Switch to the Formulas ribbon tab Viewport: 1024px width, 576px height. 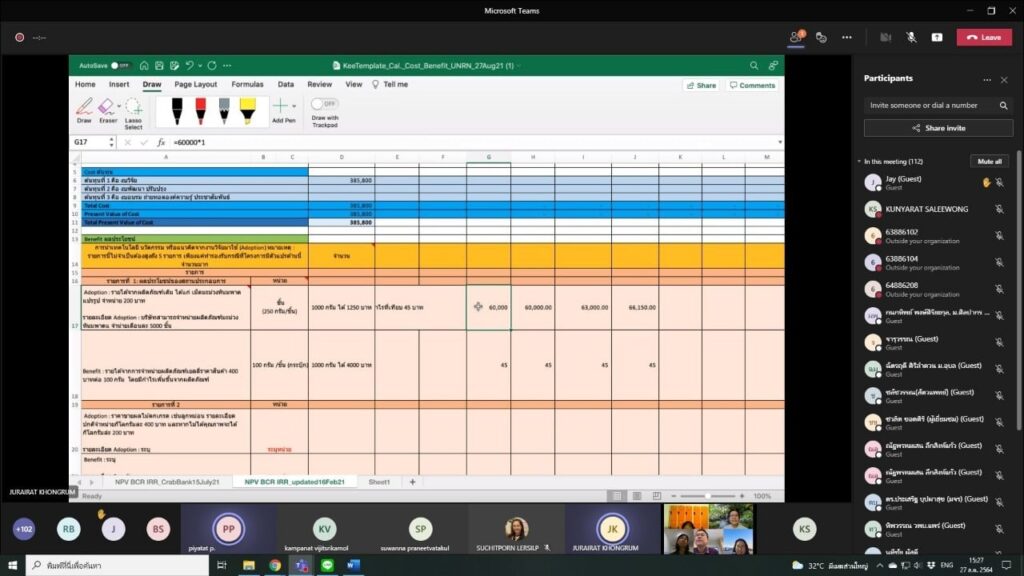[x=247, y=85]
